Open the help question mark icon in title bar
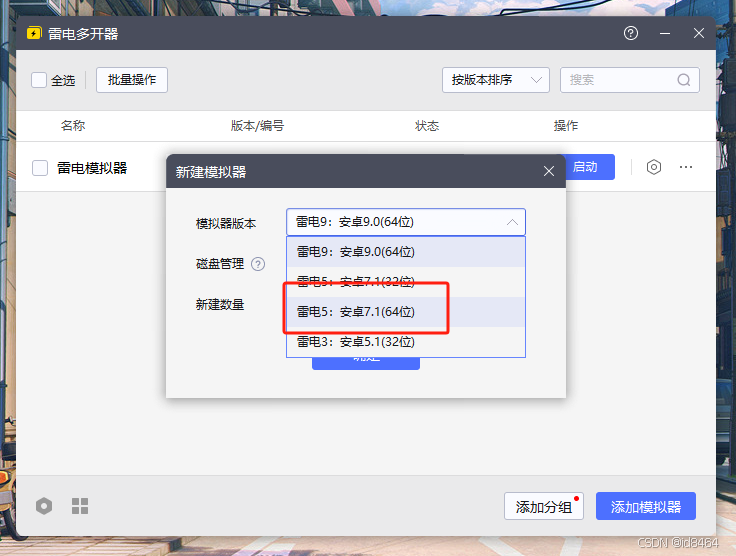 [631, 33]
